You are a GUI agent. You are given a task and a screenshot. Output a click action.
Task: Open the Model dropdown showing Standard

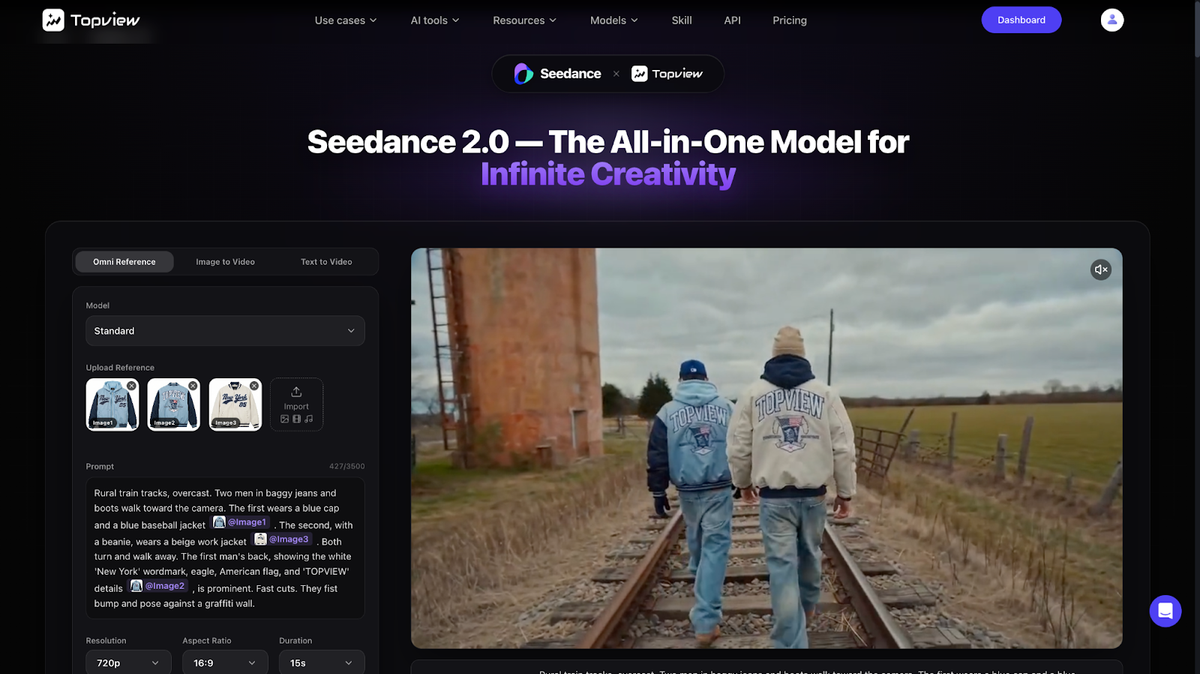224,330
